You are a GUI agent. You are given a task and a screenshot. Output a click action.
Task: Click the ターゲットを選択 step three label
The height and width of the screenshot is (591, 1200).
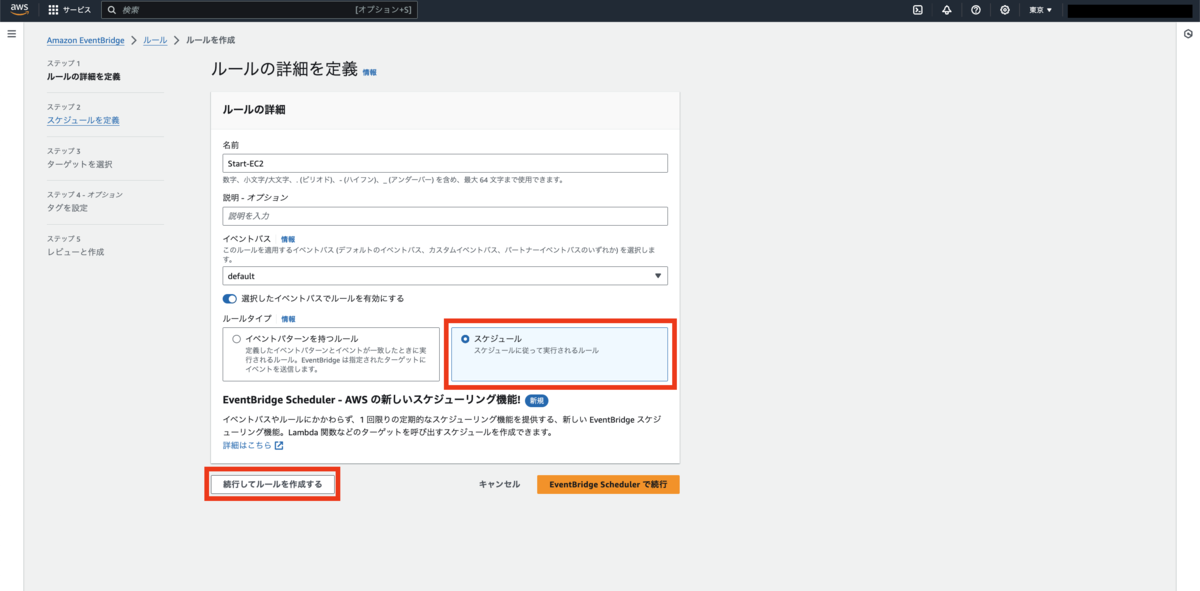[x=80, y=164]
